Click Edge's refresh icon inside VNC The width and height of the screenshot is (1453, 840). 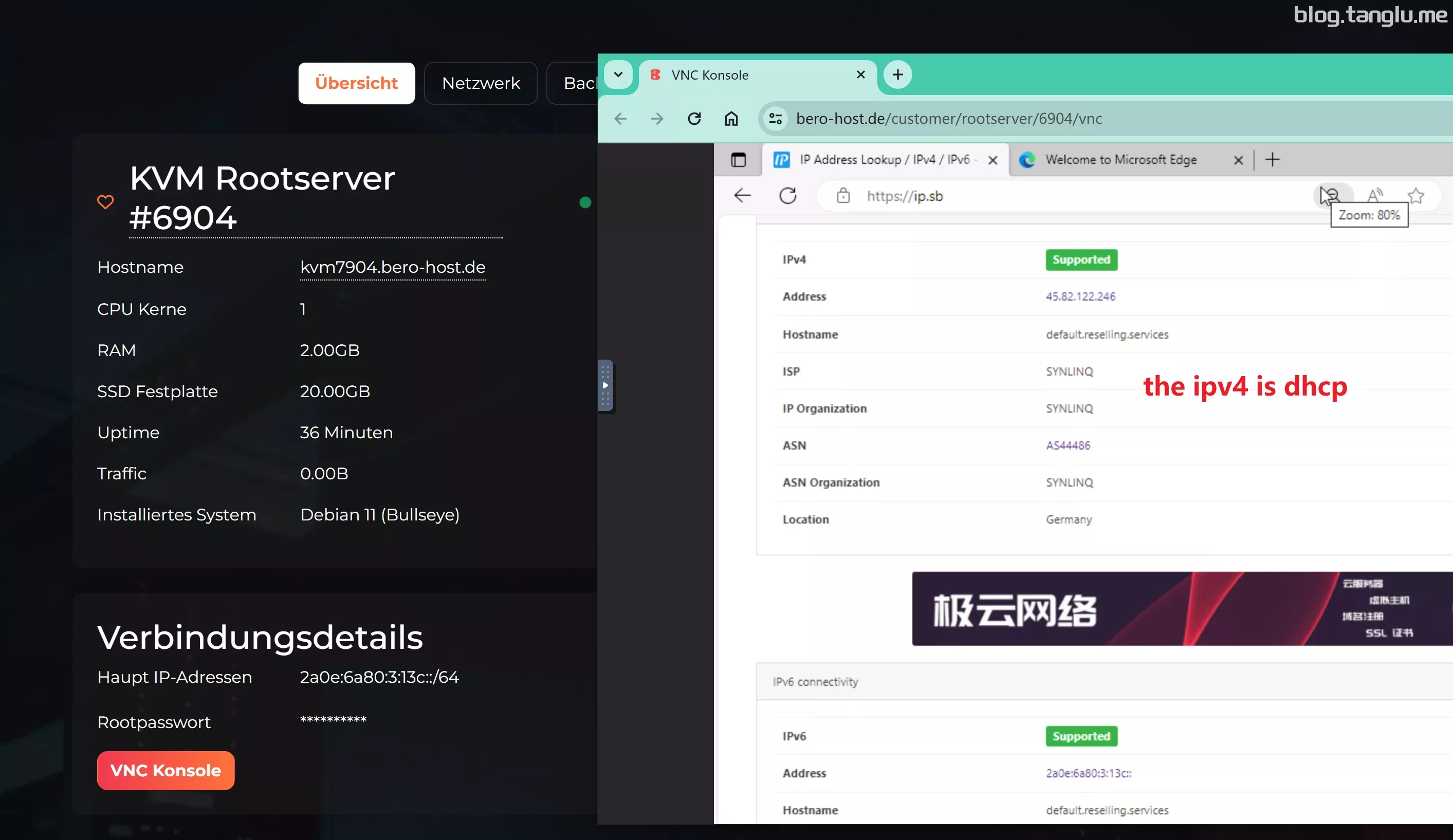pyautogui.click(x=787, y=196)
